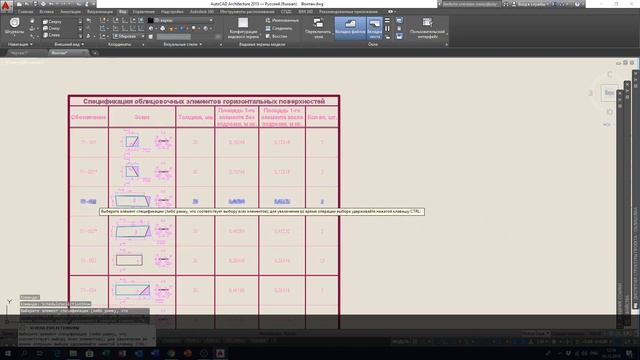Switch to the Управление ribbon tab
Image resolution: width=640 pixels, height=360 pixels.
point(143,12)
